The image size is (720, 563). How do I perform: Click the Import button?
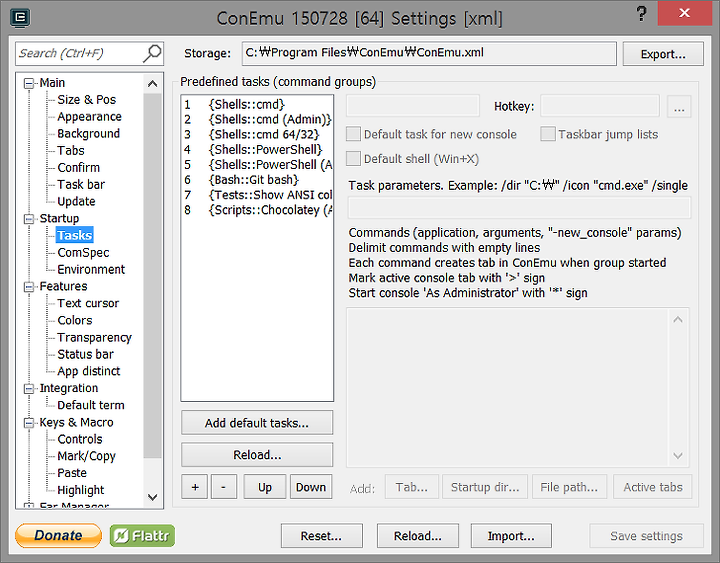coord(511,536)
